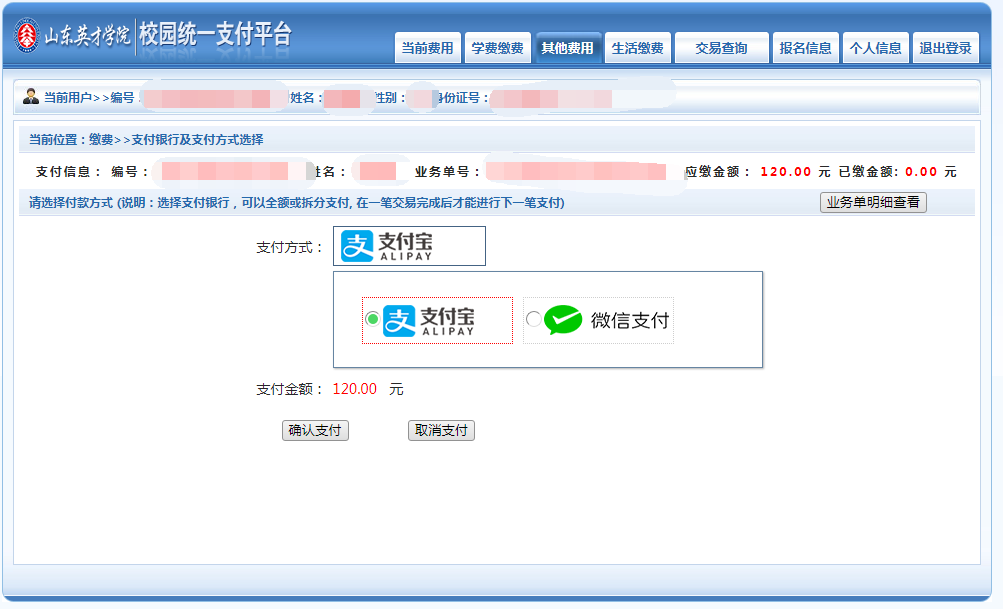The image size is (1003, 609).
Task: Select the WeChat Pay radio button
Action: (x=533, y=319)
